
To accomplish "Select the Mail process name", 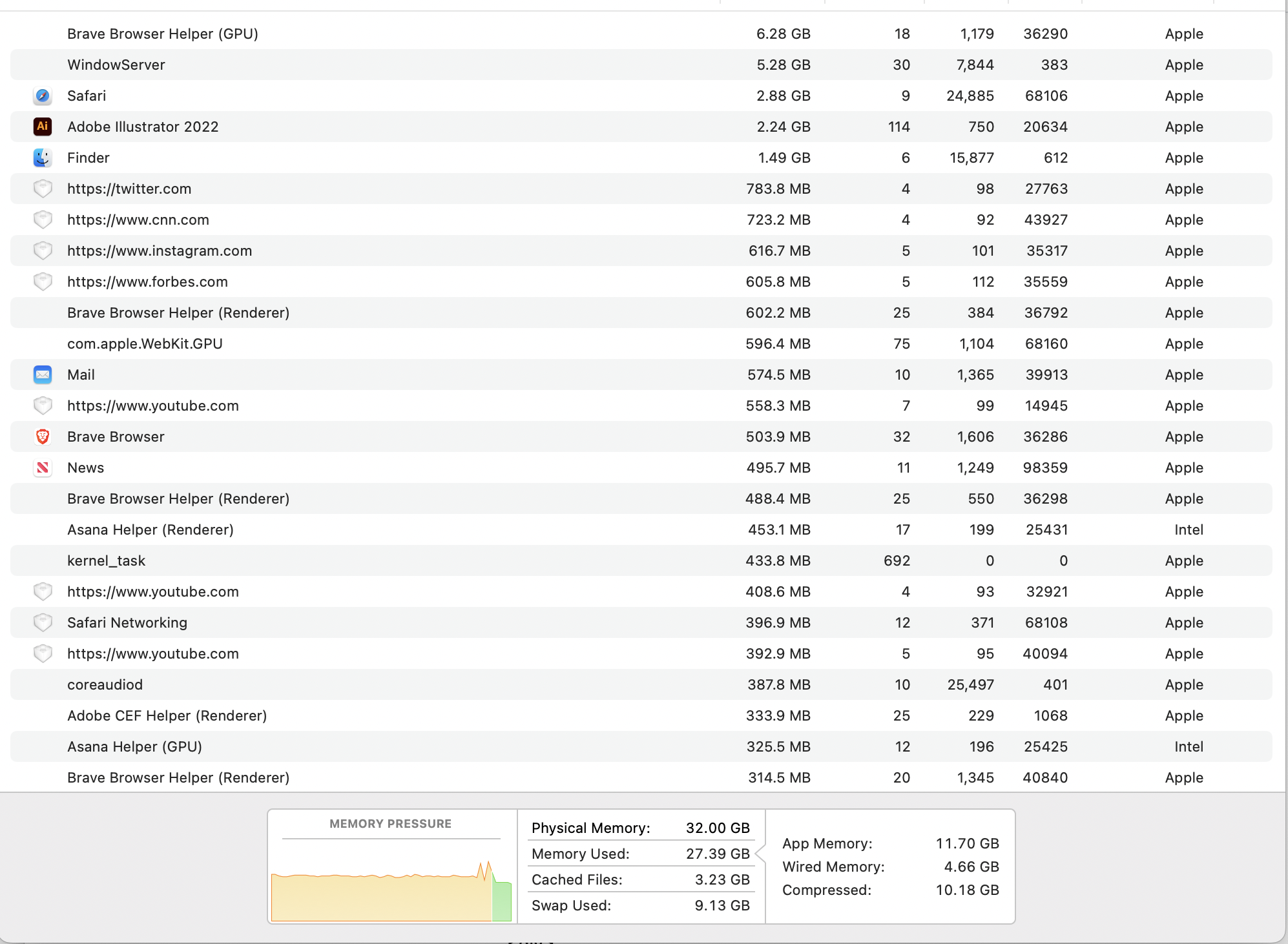I will 81,375.
